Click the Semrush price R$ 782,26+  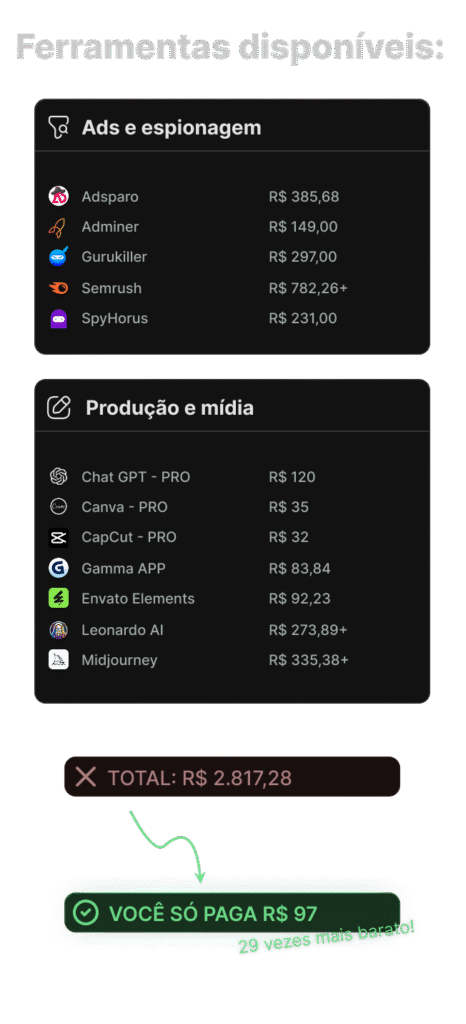(308, 288)
